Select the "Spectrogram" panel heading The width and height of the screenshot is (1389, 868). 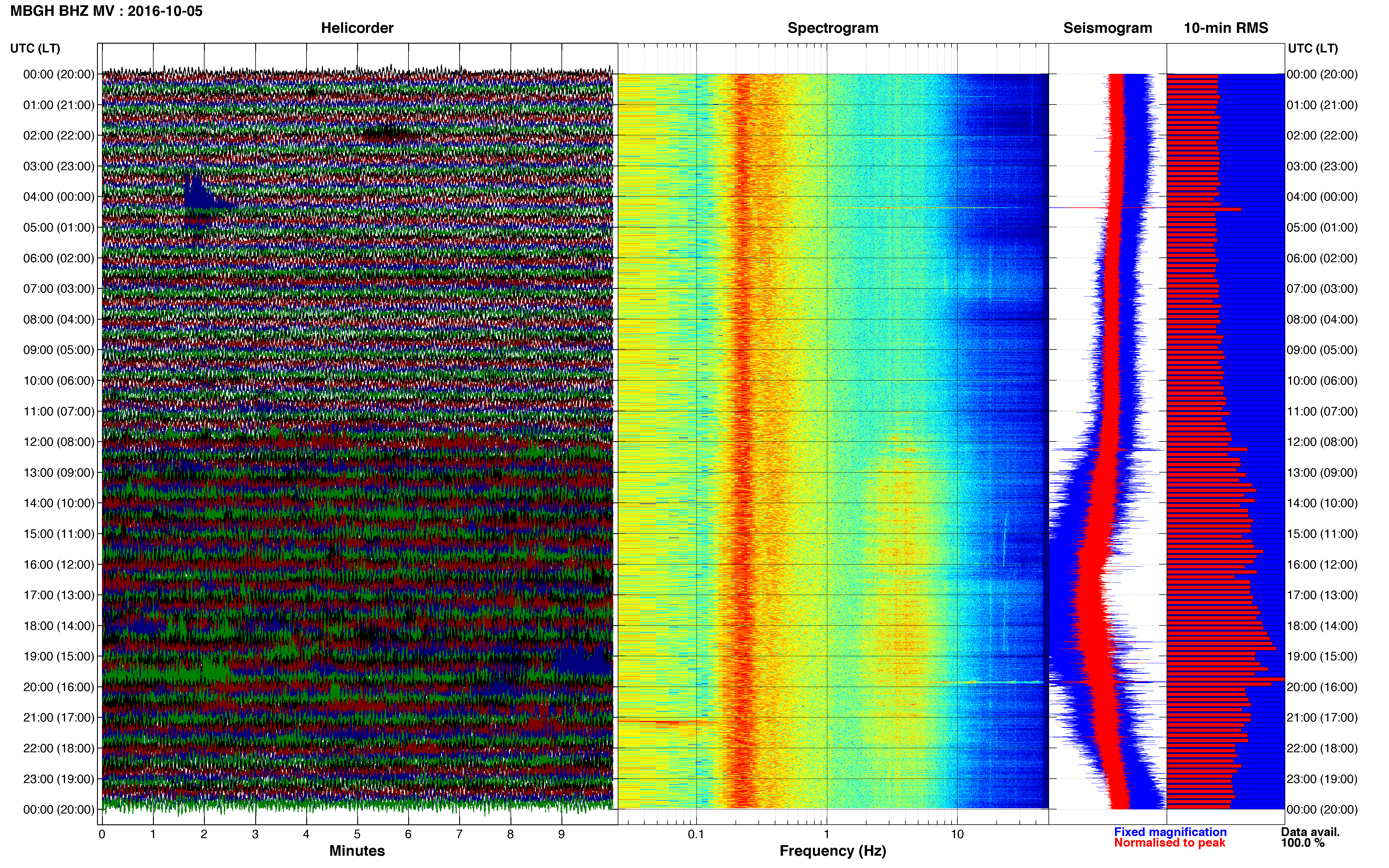(833, 28)
